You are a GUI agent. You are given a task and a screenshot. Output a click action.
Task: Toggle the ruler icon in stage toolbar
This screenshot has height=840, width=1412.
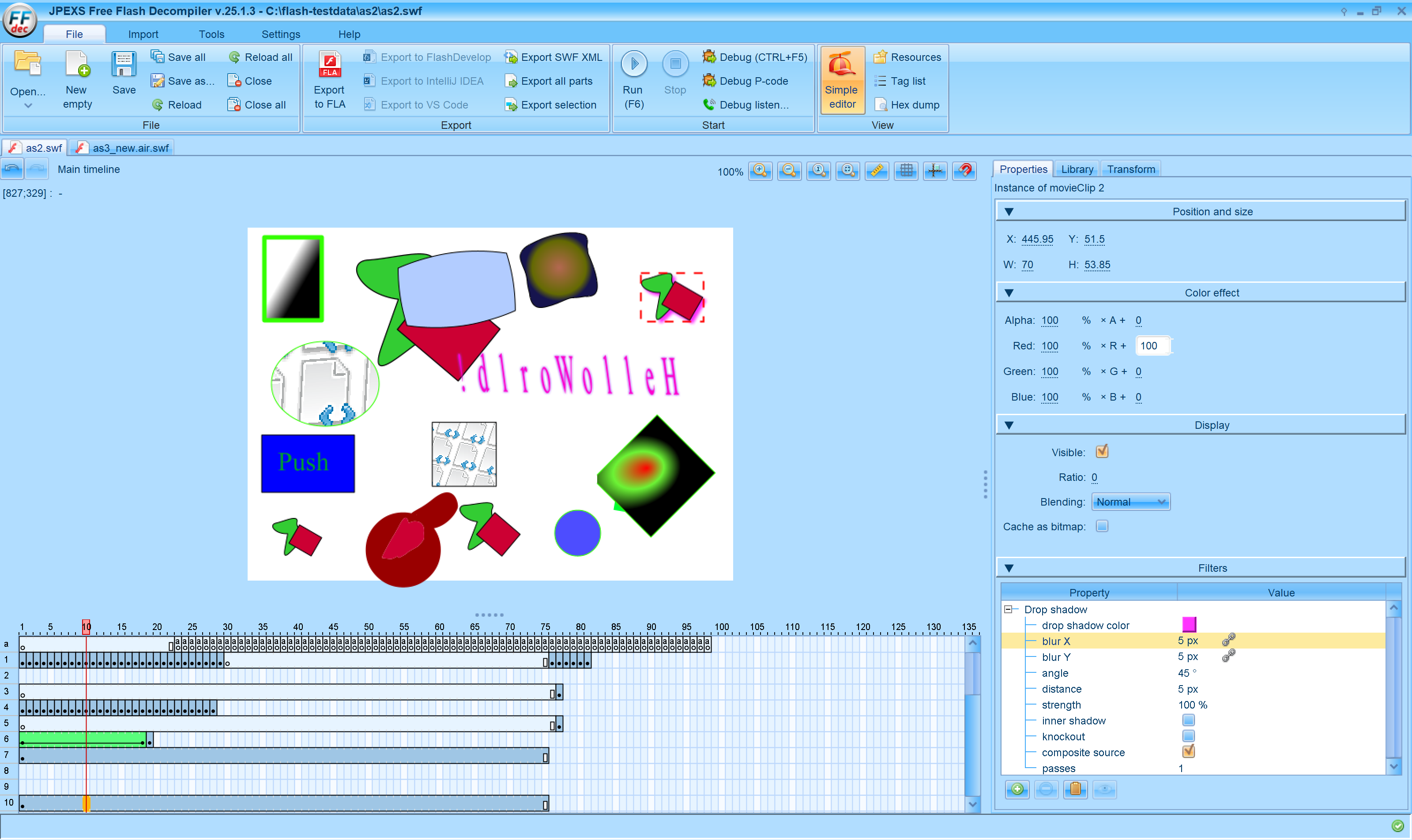(x=877, y=170)
